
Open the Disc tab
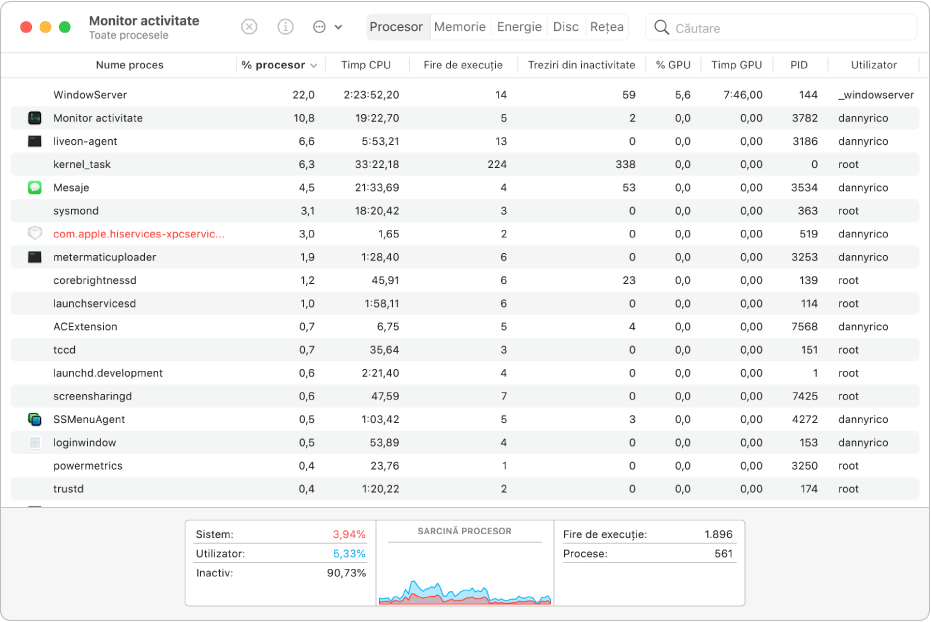tap(566, 27)
